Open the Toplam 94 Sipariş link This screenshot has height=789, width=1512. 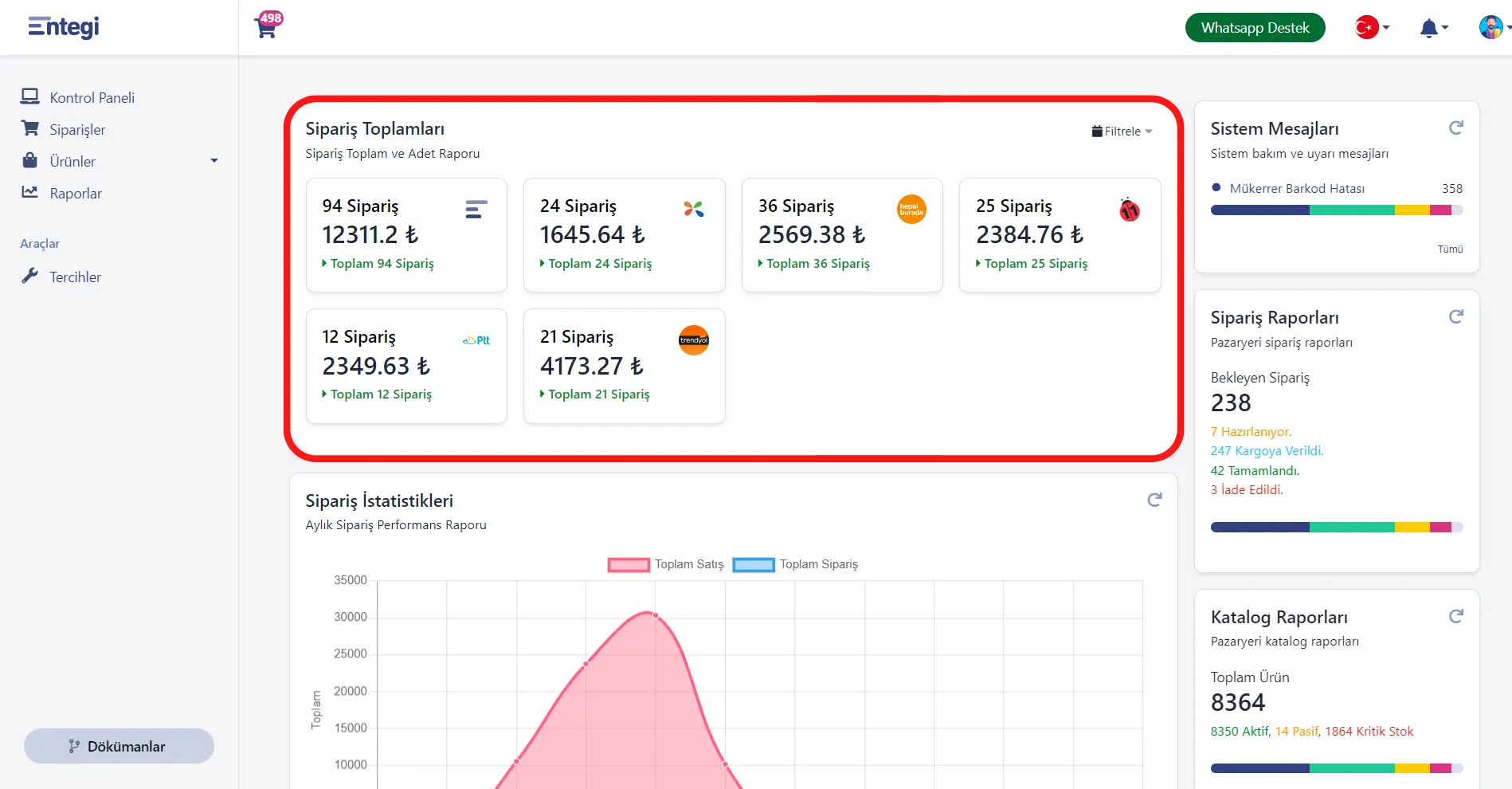tap(378, 264)
